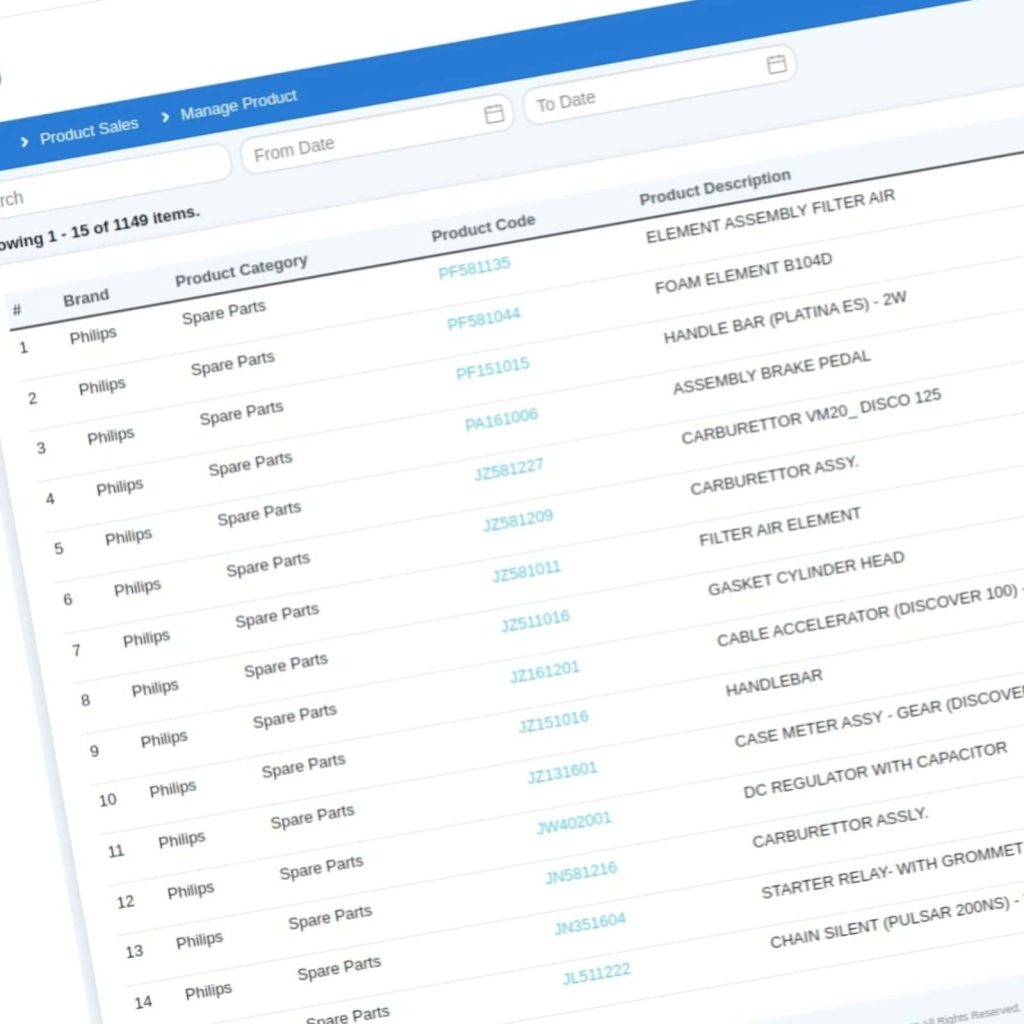Open product code JZ131601

click(x=562, y=773)
